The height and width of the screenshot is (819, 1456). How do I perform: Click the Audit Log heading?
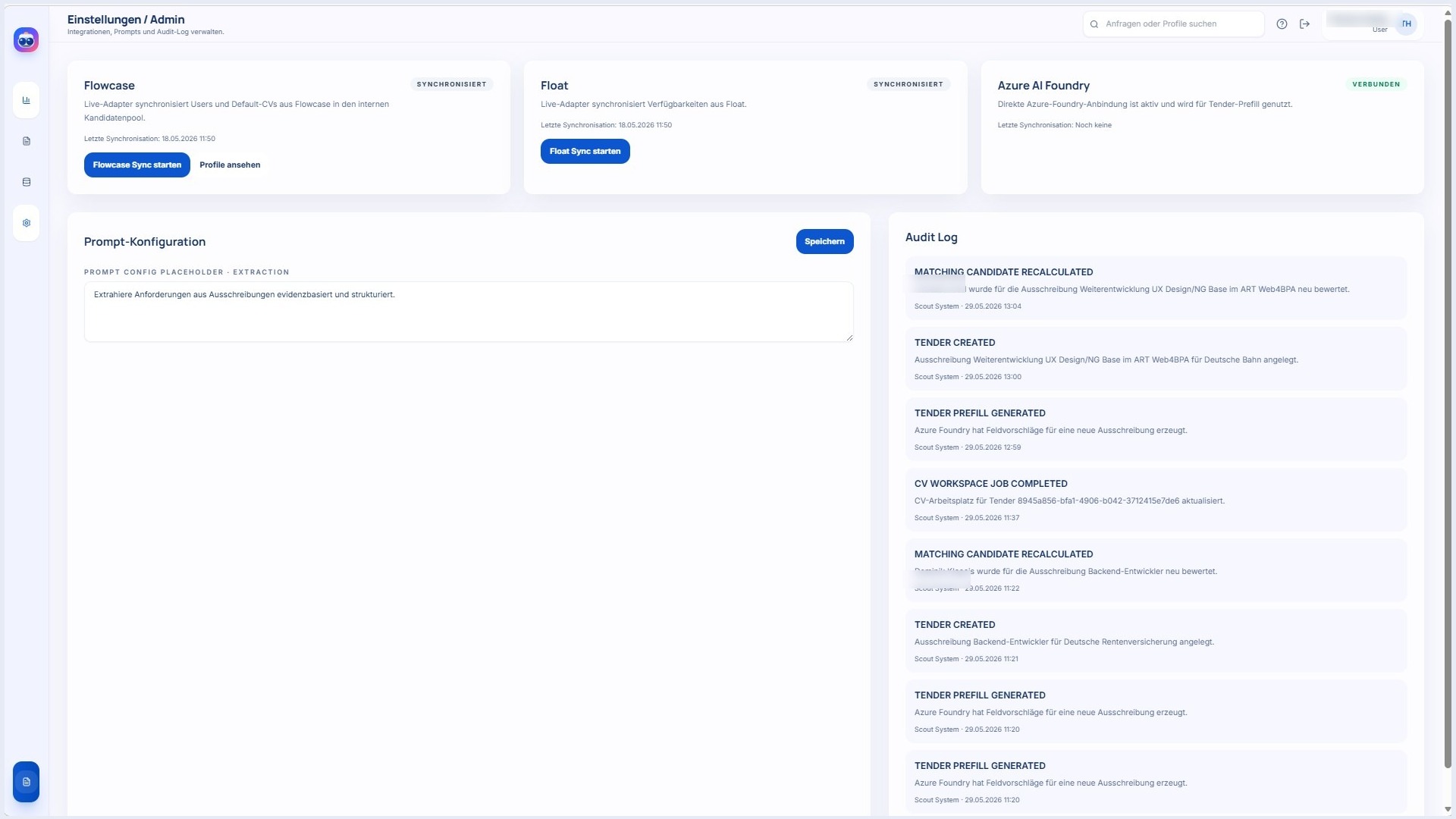(x=931, y=237)
